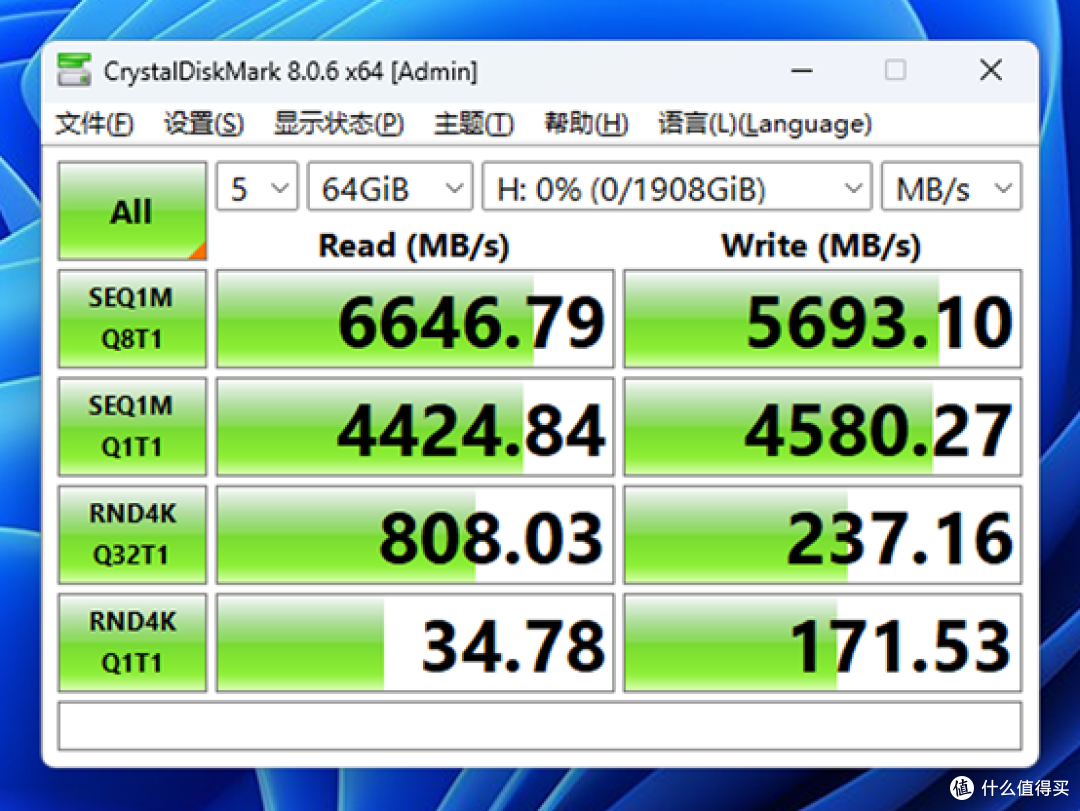The image size is (1080, 811).
Task: Maximize the CrystalDiskMark window
Action: [895, 70]
